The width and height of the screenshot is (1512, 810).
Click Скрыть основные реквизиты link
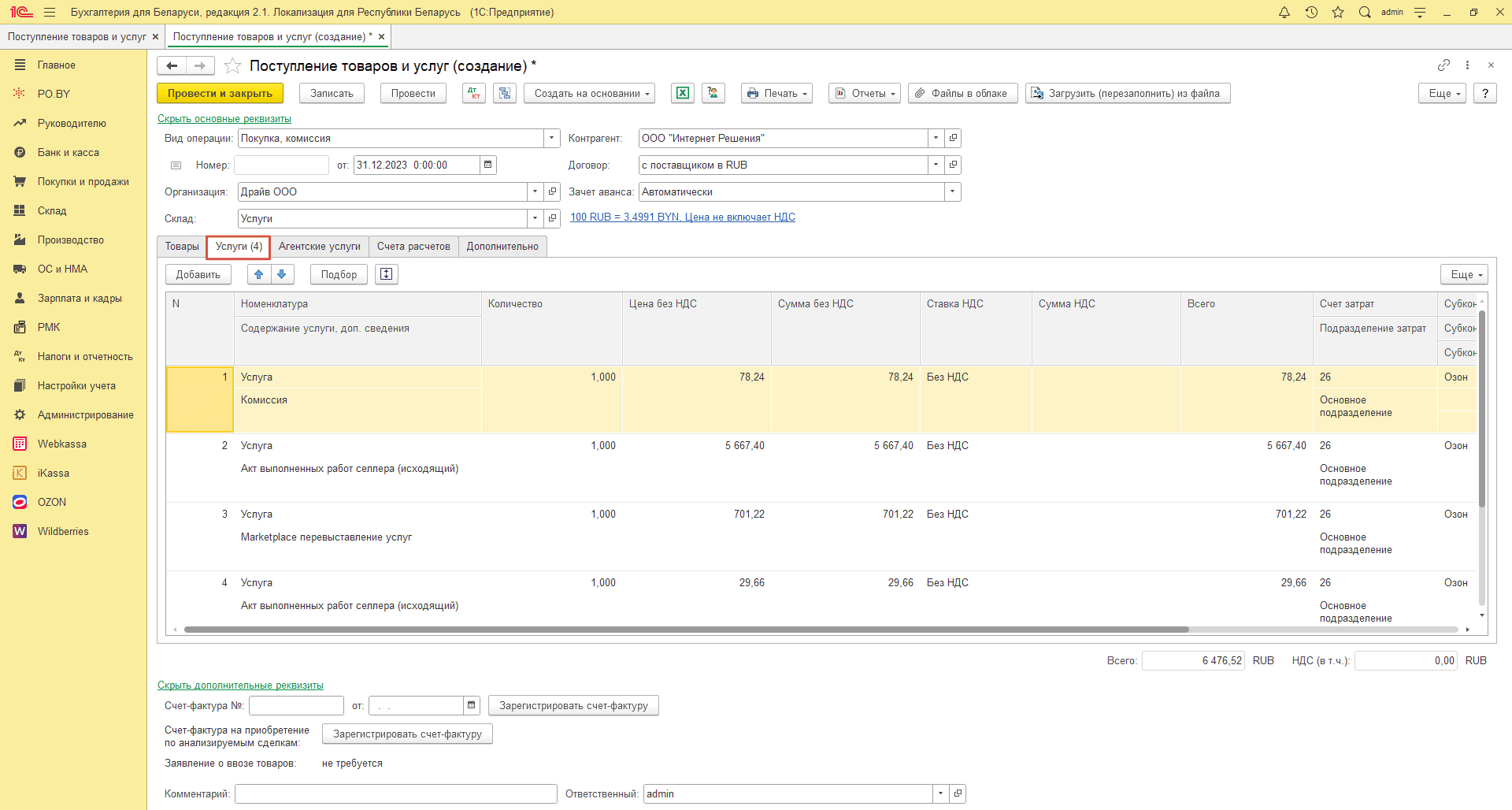[224, 119]
